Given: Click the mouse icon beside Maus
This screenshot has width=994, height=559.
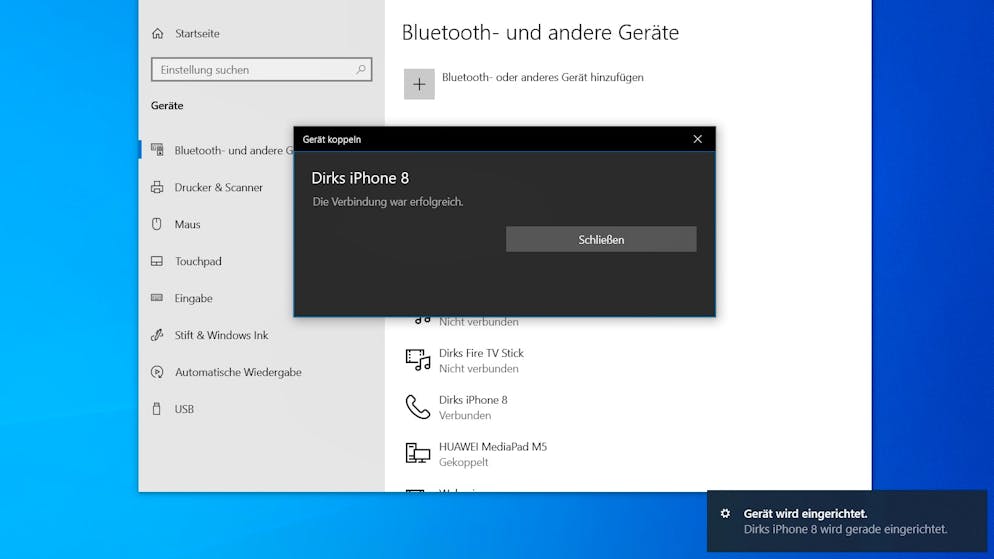Looking at the screenshot, I should 157,224.
